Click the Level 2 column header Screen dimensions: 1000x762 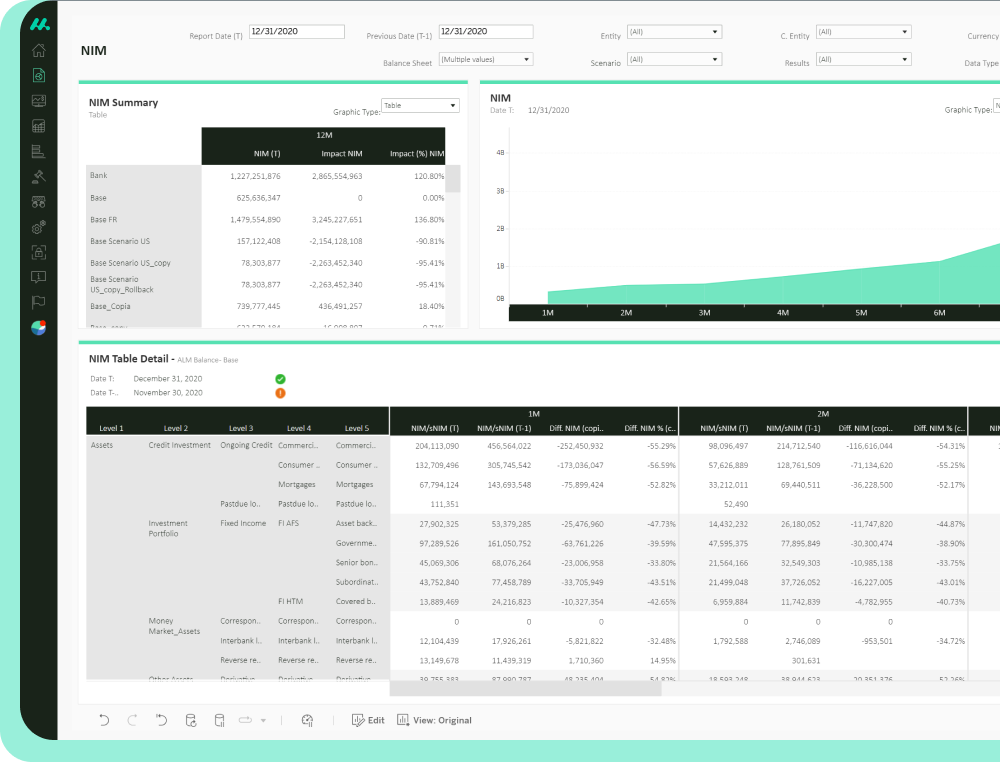point(176,428)
